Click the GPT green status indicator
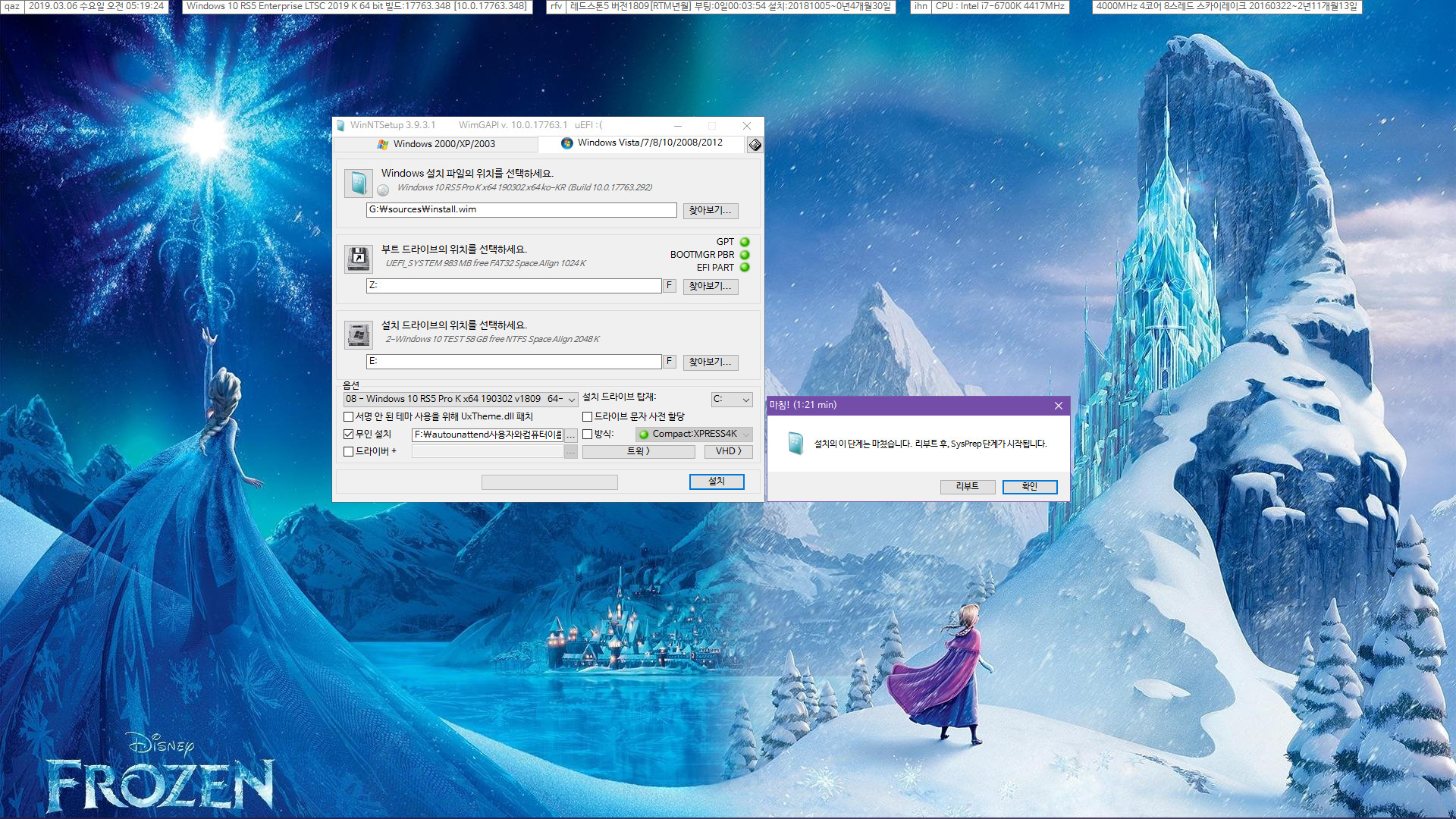 click(745, 242)
